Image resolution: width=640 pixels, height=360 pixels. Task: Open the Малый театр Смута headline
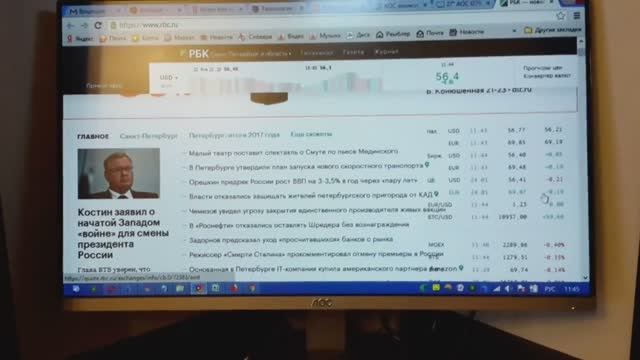pos(293,152)
